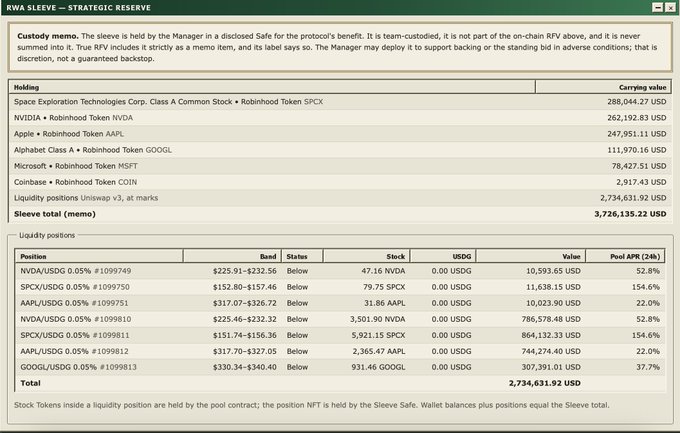Viewport: 680px width, 433px height.
Task: Select the Apple Robinhood Token AAPL row
Action: click(340, 134)
